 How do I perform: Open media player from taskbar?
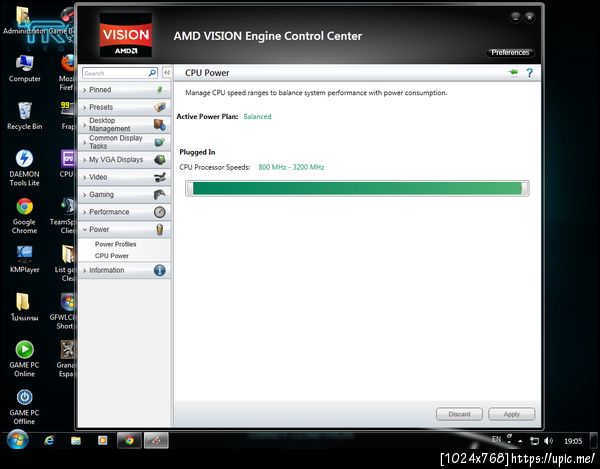[x=103, y=441]
